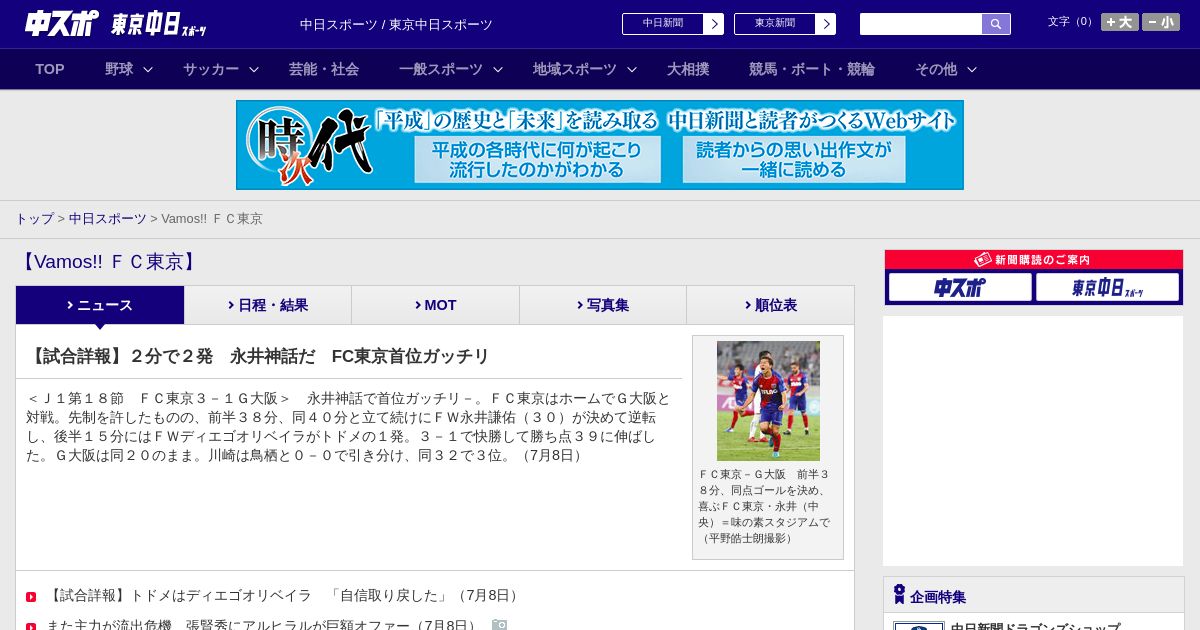Image resolution: width=1200 pixels, height=630 pixels.
Task: Click the search magnifier button
Action: [996, 24]
